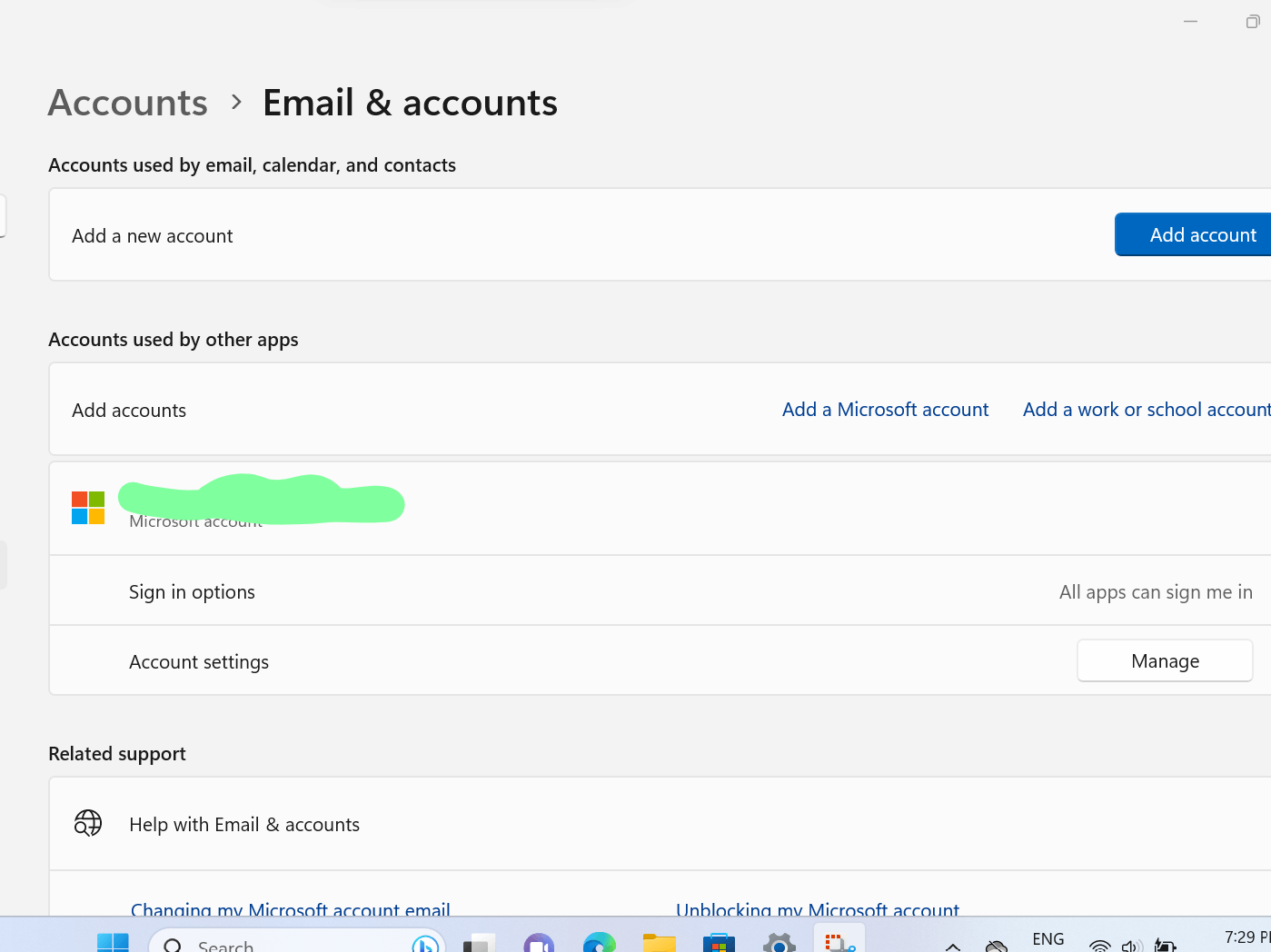Click the Settings gear taskbar icon

coord(779,944)
